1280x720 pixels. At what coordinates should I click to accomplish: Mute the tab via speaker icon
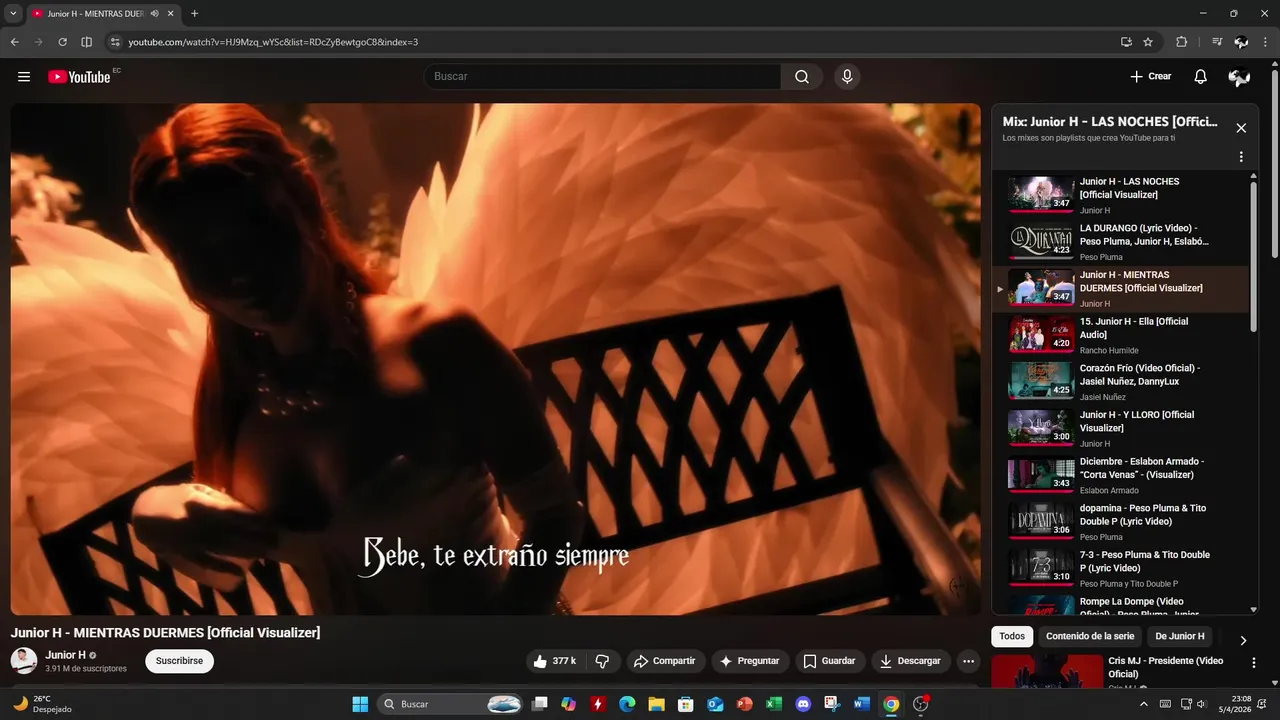click(154, 14)
